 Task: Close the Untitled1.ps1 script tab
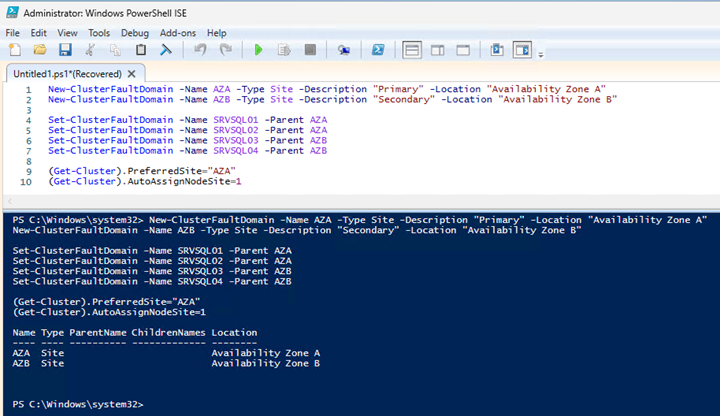(132, 74)
